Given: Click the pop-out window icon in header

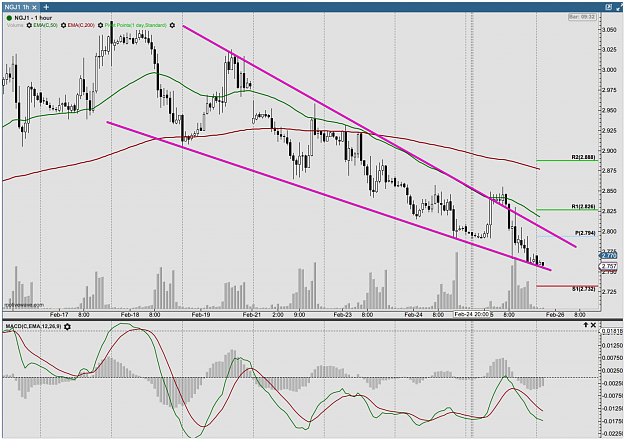Looking at the screenshot, I should pyautogui.click(x=608, y=7).
